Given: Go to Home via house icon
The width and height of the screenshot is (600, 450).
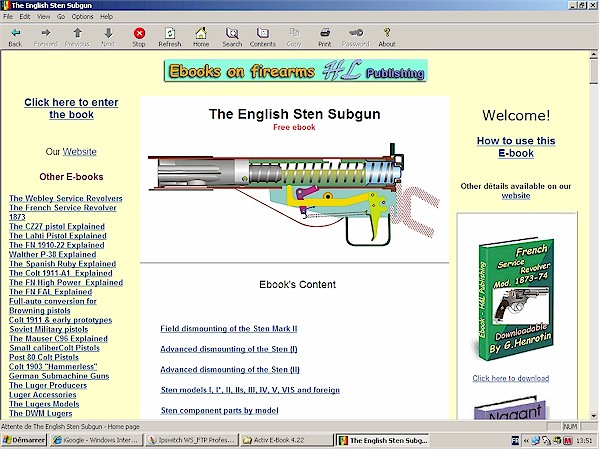Looking at the screenshot, I should click(x=201, y=33).
